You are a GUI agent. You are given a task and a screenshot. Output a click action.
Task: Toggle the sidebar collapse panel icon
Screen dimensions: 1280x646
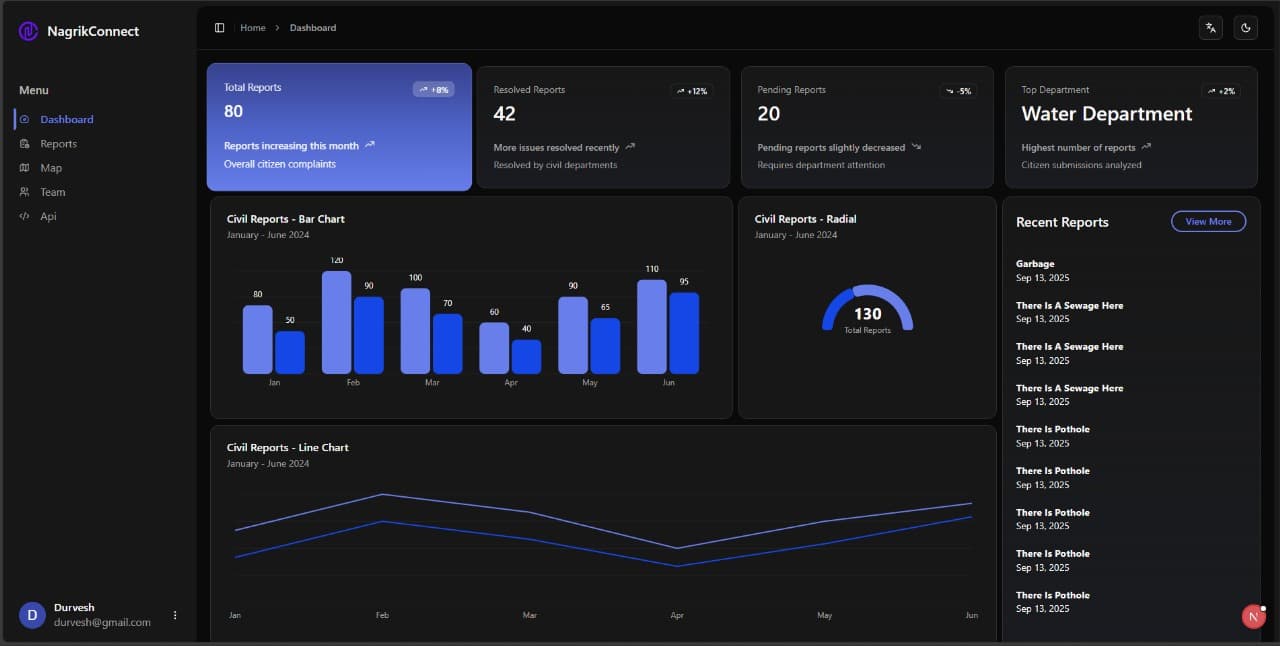(220, 28)
